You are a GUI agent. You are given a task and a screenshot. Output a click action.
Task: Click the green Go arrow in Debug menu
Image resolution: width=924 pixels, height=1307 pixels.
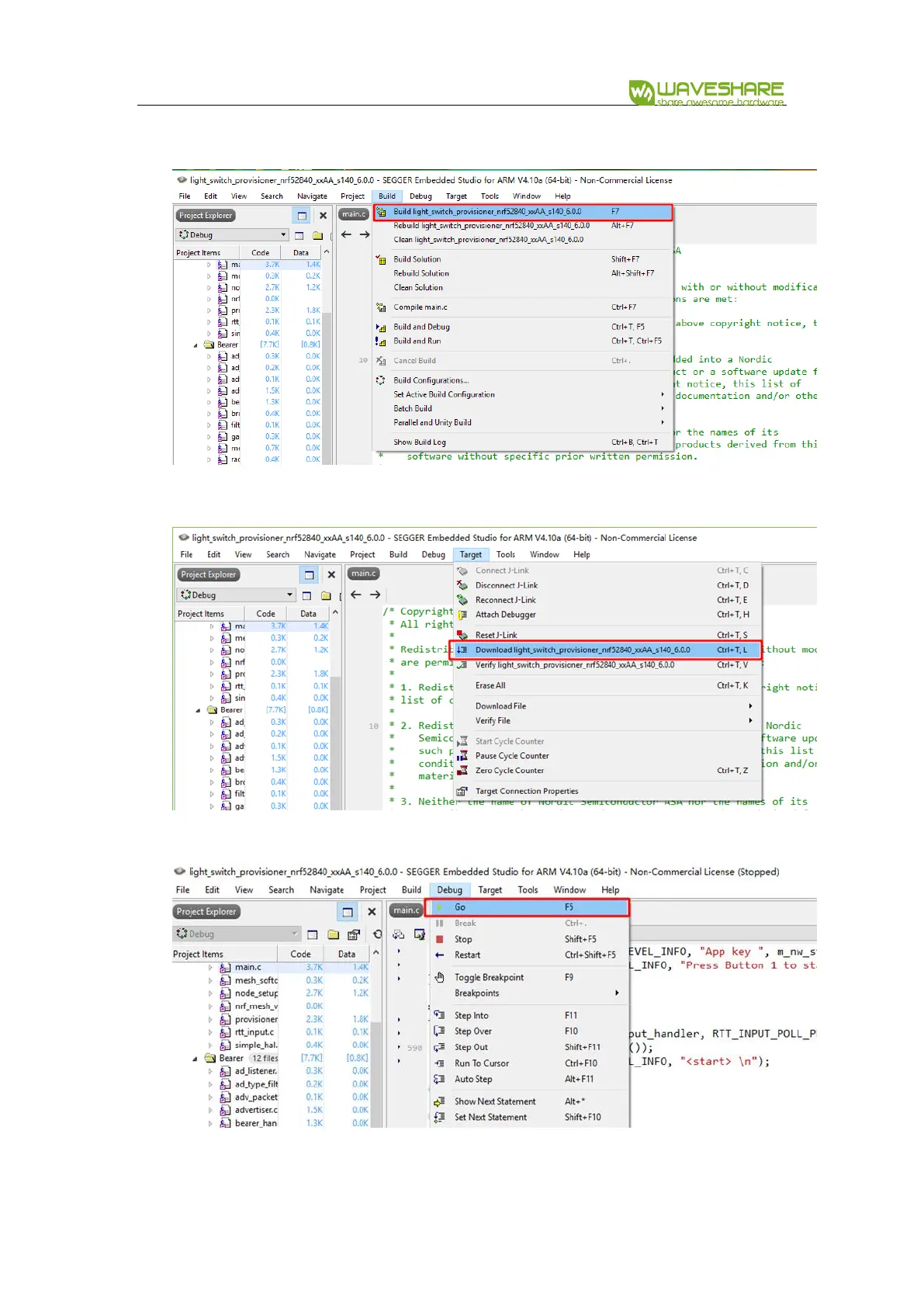click(x=440, y=907)
